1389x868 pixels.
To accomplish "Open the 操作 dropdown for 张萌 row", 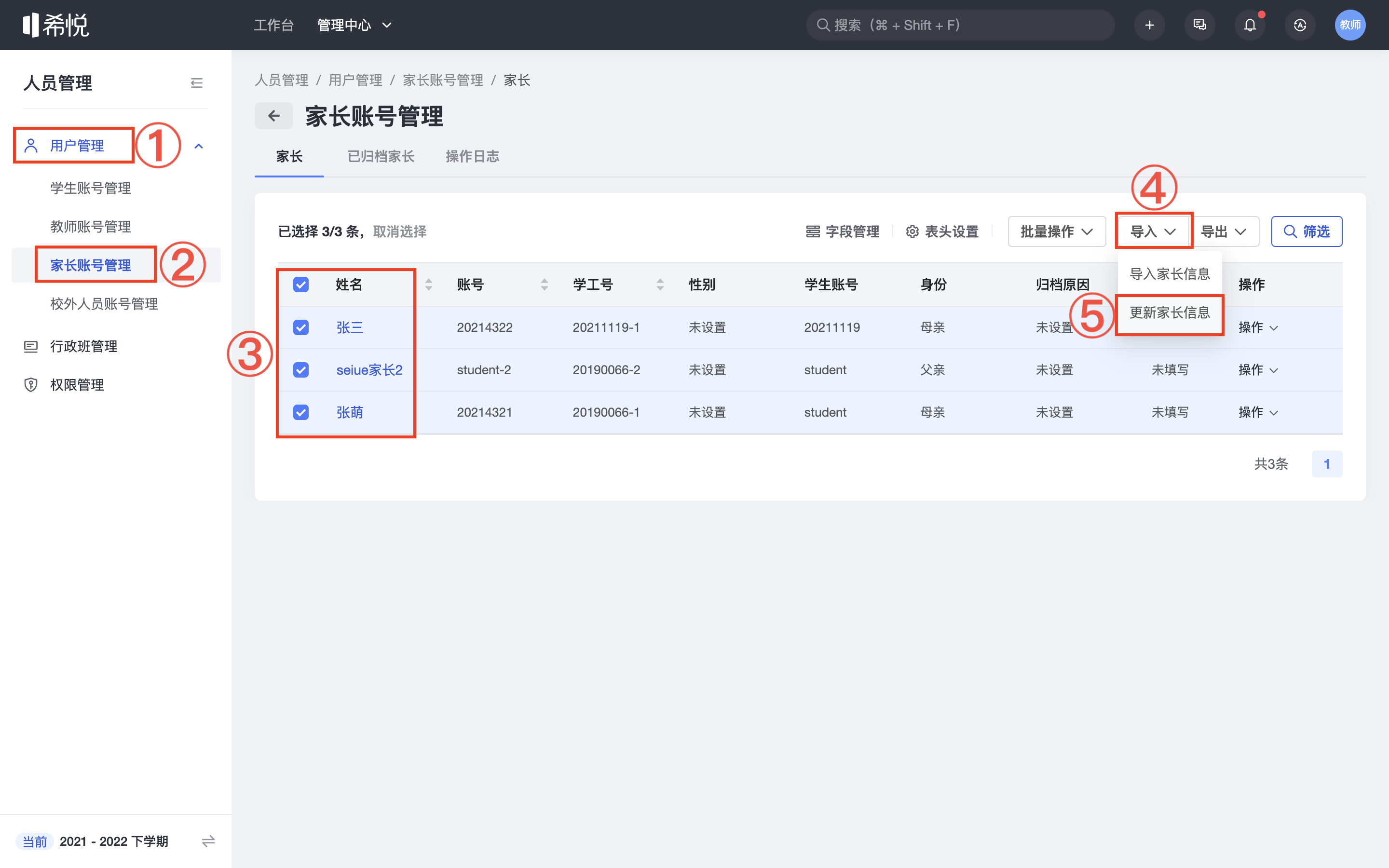I will pyautogui.click(x=1258, y=412).
